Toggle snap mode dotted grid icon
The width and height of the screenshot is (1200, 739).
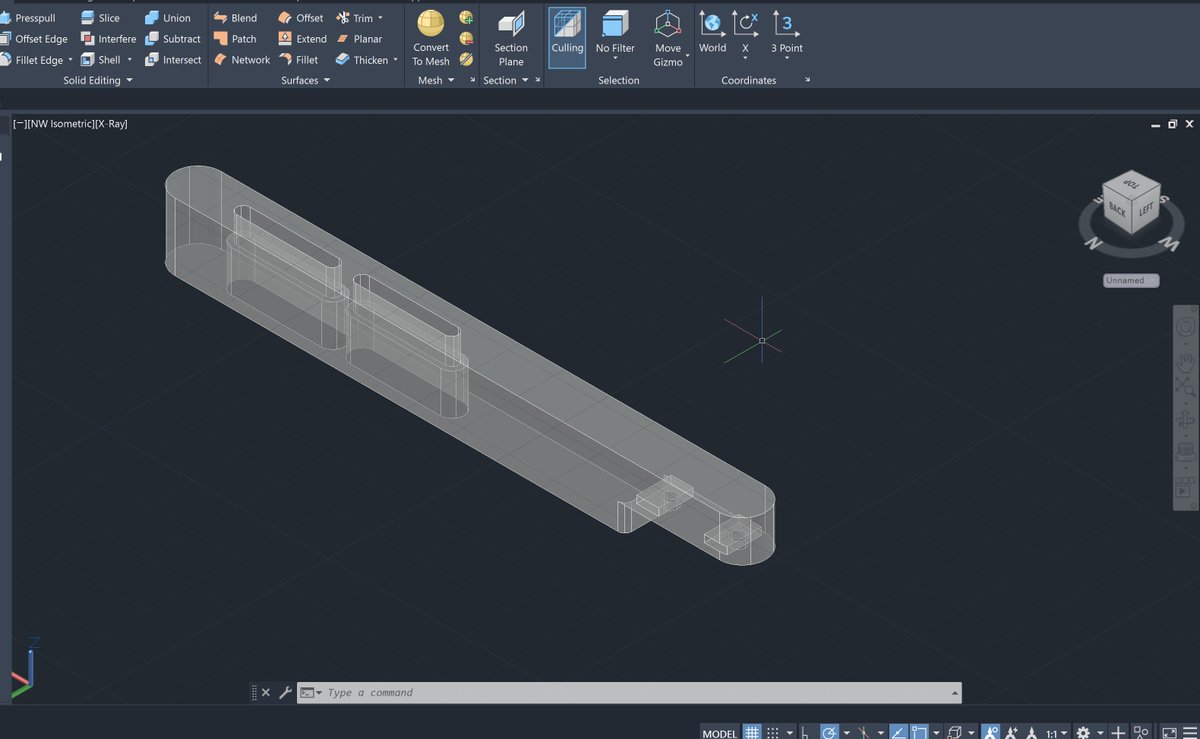[774, 733]
